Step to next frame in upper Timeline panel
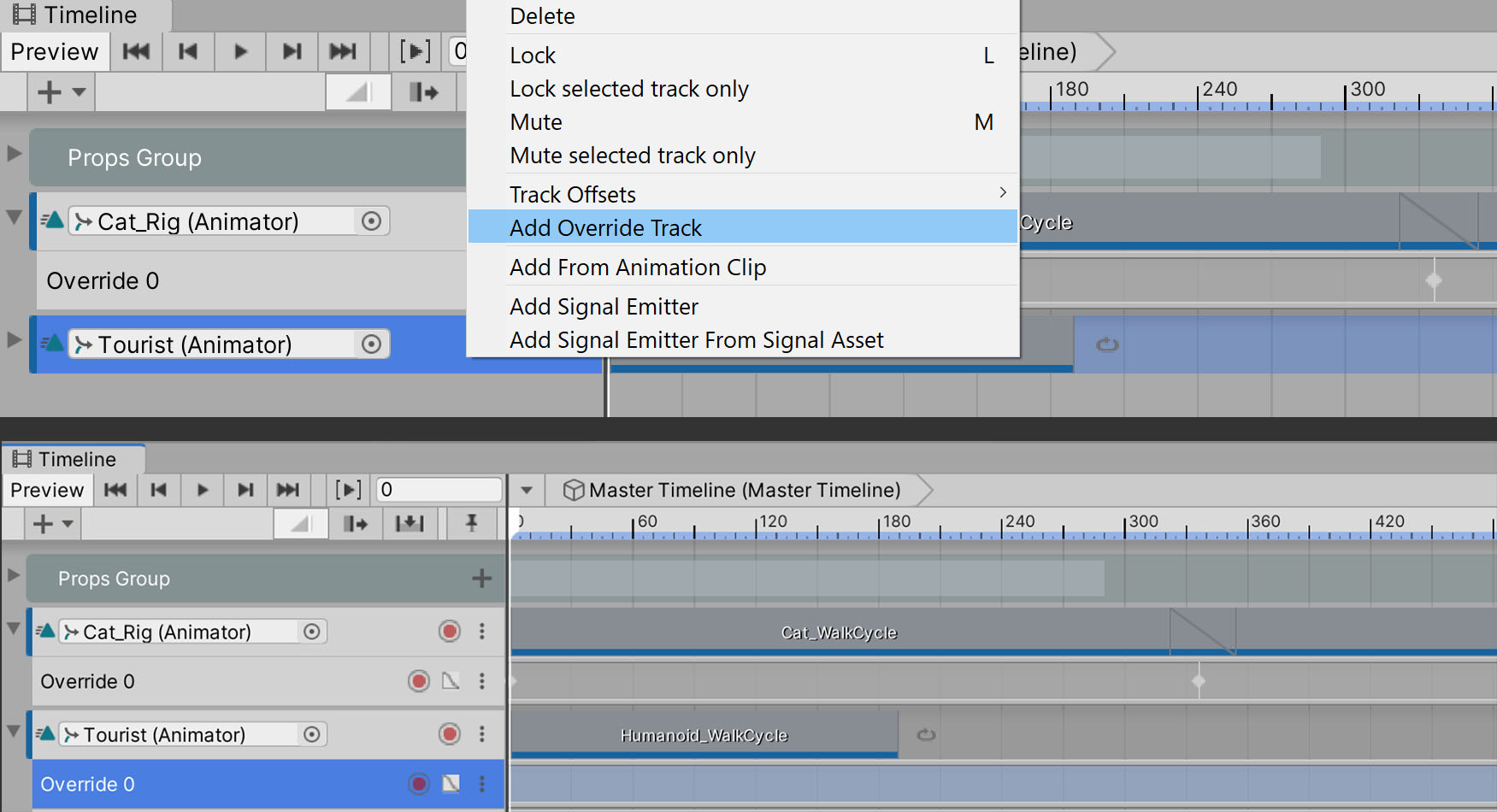 [x=292, y=52]
